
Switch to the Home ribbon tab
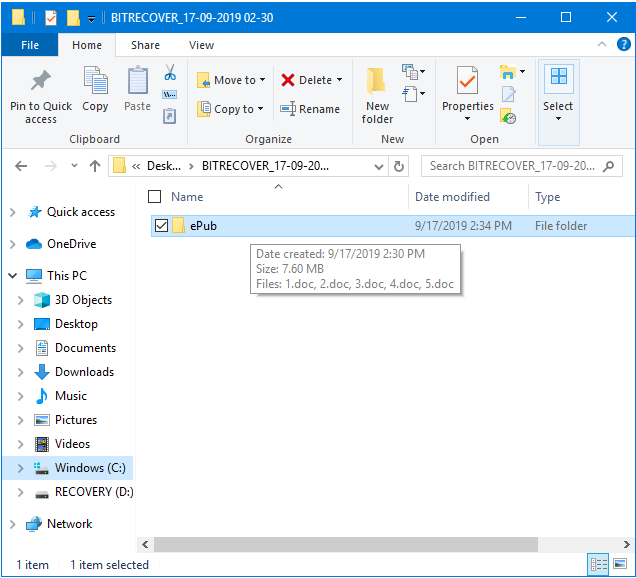point(87,45)
